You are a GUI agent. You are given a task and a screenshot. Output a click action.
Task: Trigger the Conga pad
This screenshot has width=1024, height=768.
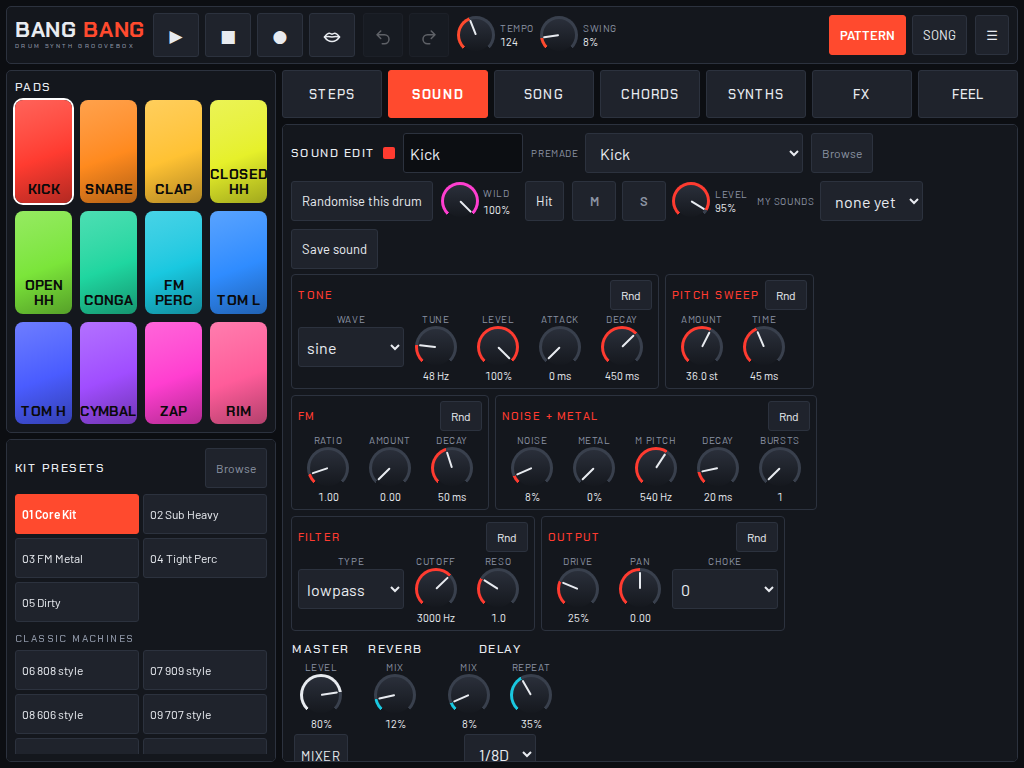108,263
